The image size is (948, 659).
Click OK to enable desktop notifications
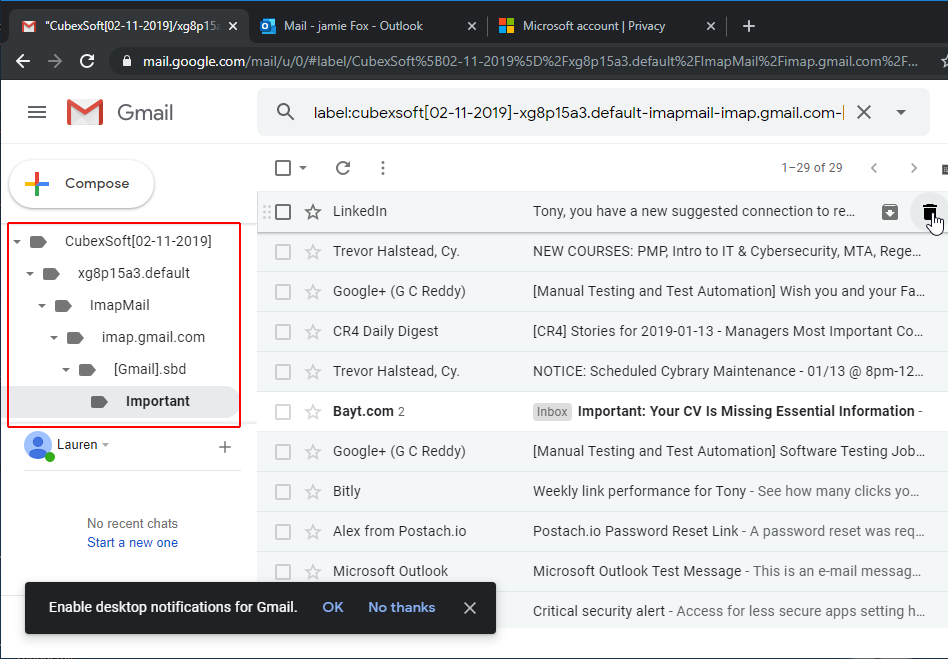[x=333, y=608]
